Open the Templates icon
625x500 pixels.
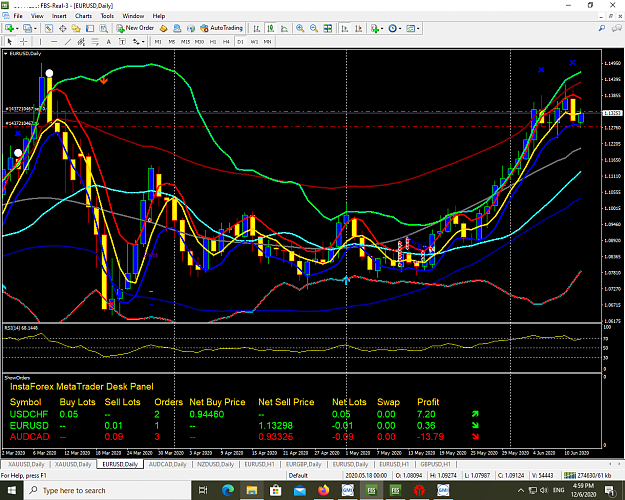(411, 28)
